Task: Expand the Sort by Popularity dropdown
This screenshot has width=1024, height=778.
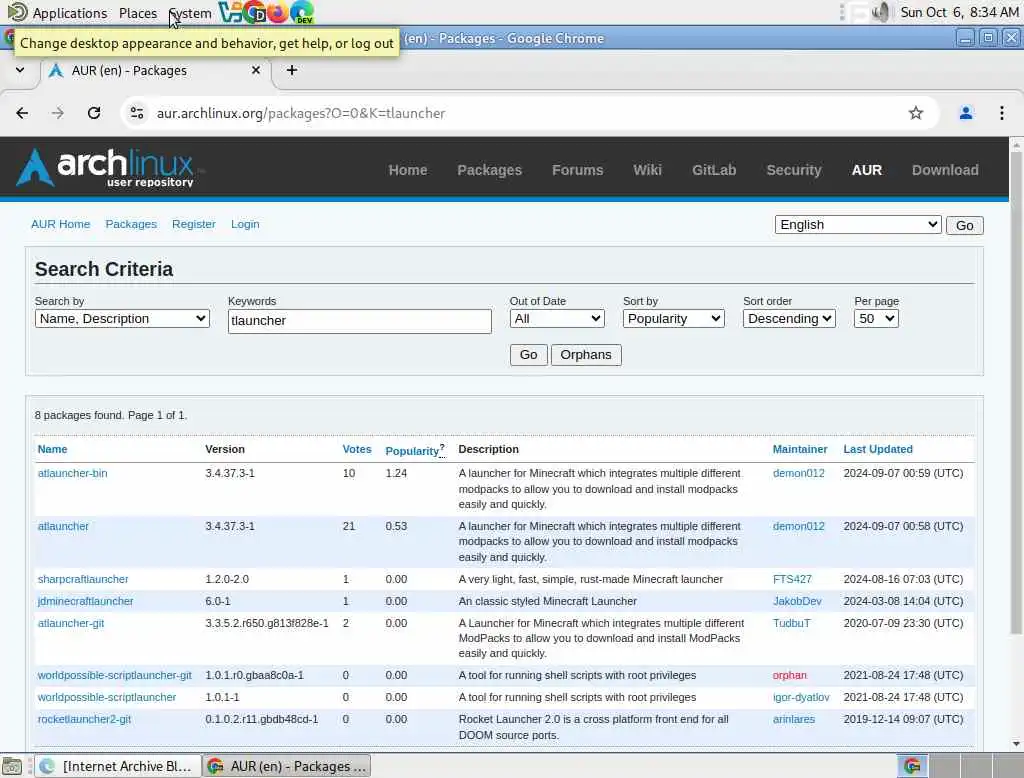Action: pos(673,319)
